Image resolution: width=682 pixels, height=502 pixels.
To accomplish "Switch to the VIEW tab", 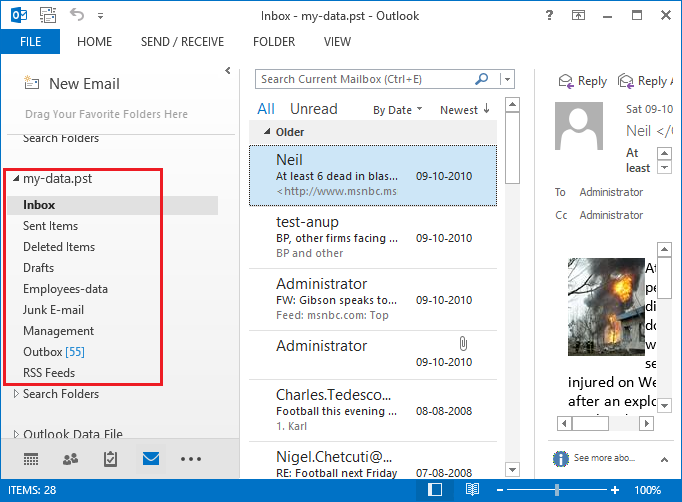I will pos(337,42).
